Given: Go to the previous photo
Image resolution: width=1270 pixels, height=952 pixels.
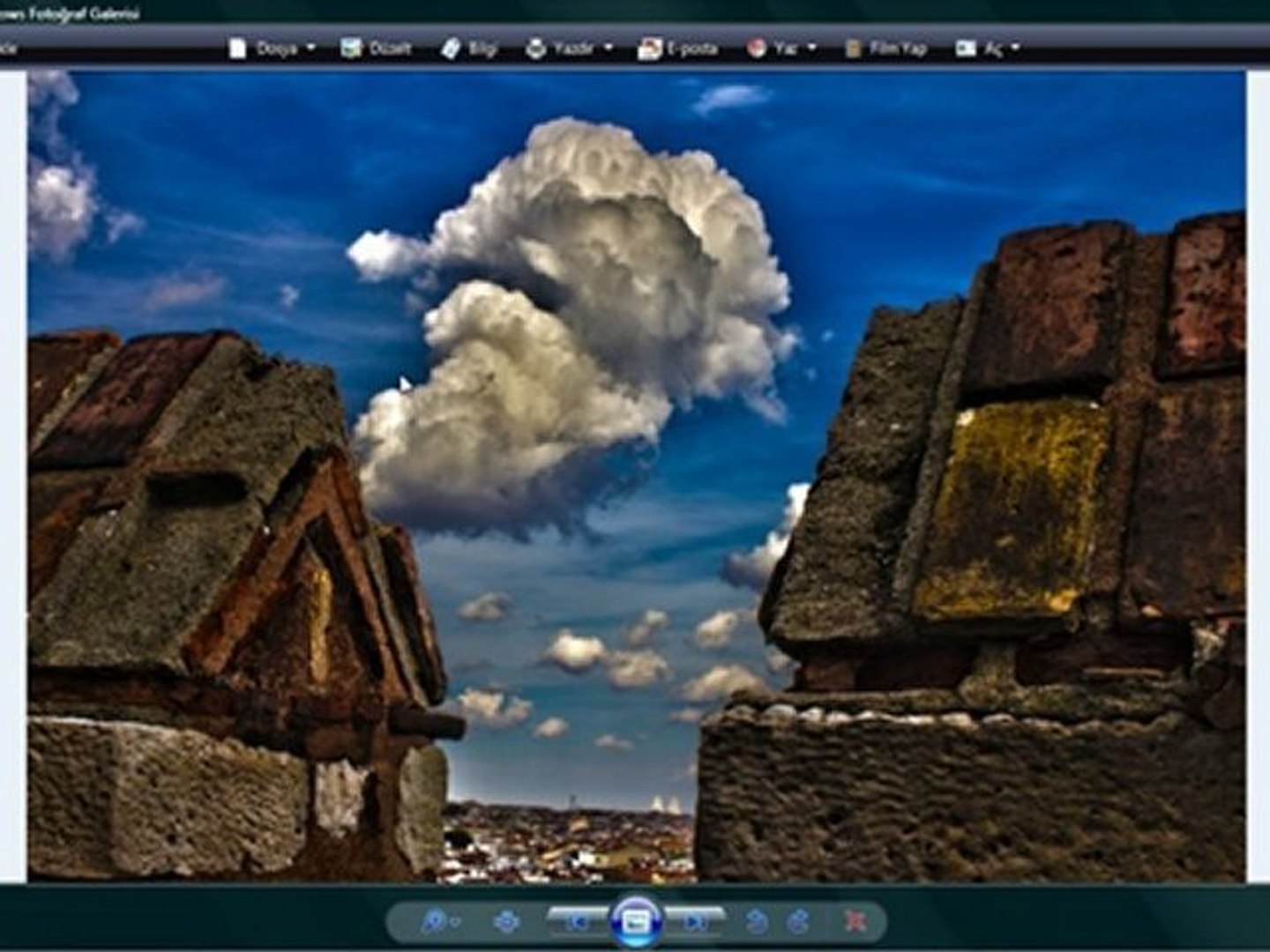Looking at the screenshot, I should pyautogui.click(x=579, y=922).
